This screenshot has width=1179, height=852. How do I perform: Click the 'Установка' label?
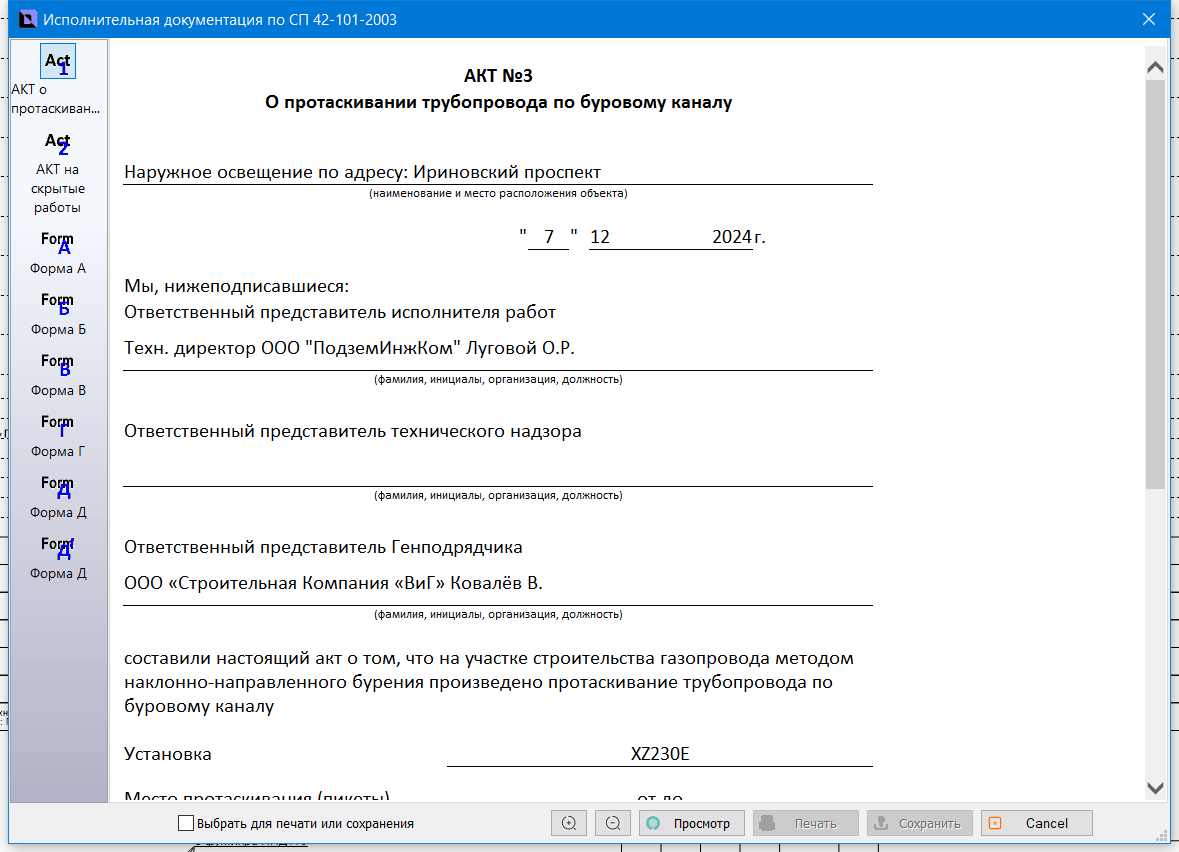168,754
